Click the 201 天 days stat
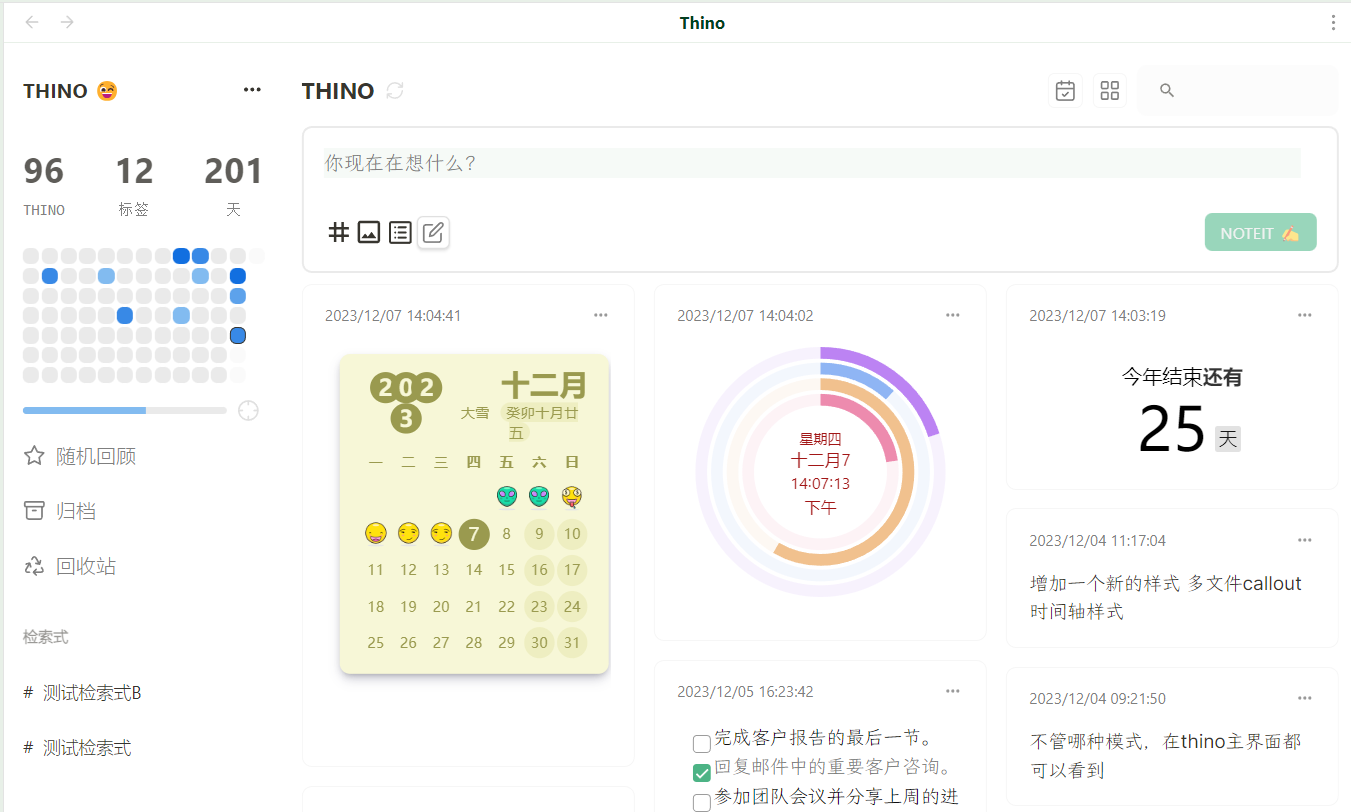The width and height of the screenshot is (1351, 812). (x=233, y=186)
